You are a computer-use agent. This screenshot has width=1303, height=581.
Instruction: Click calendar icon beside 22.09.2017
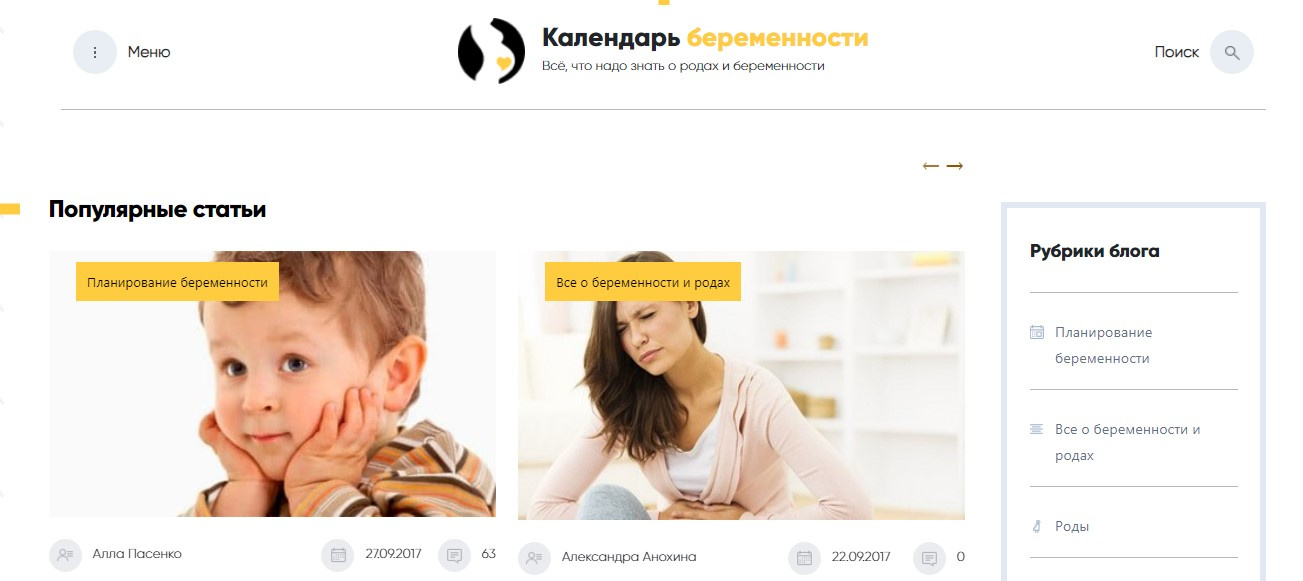pos(805,557)
